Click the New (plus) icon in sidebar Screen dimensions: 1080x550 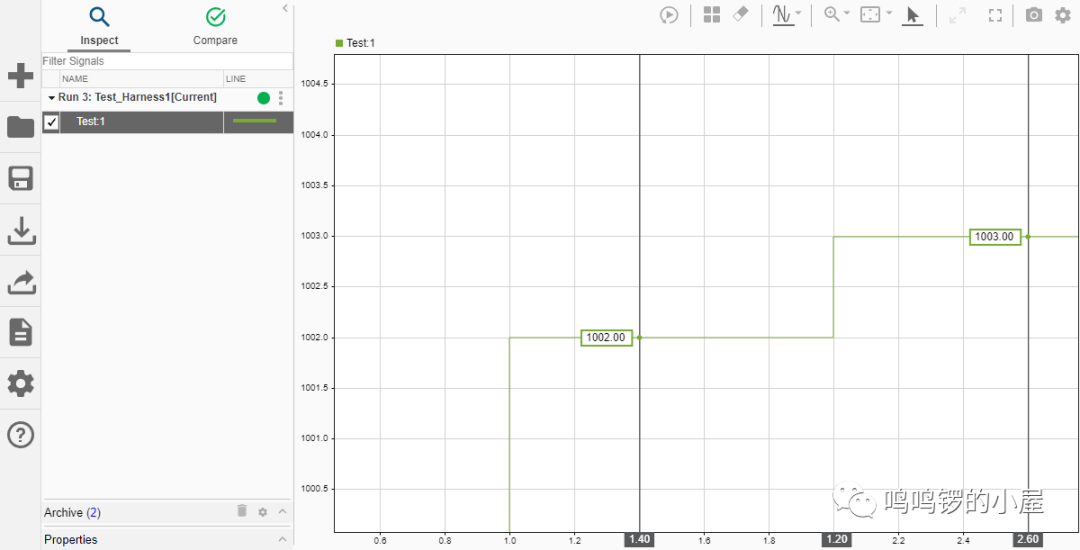point(20,76)
